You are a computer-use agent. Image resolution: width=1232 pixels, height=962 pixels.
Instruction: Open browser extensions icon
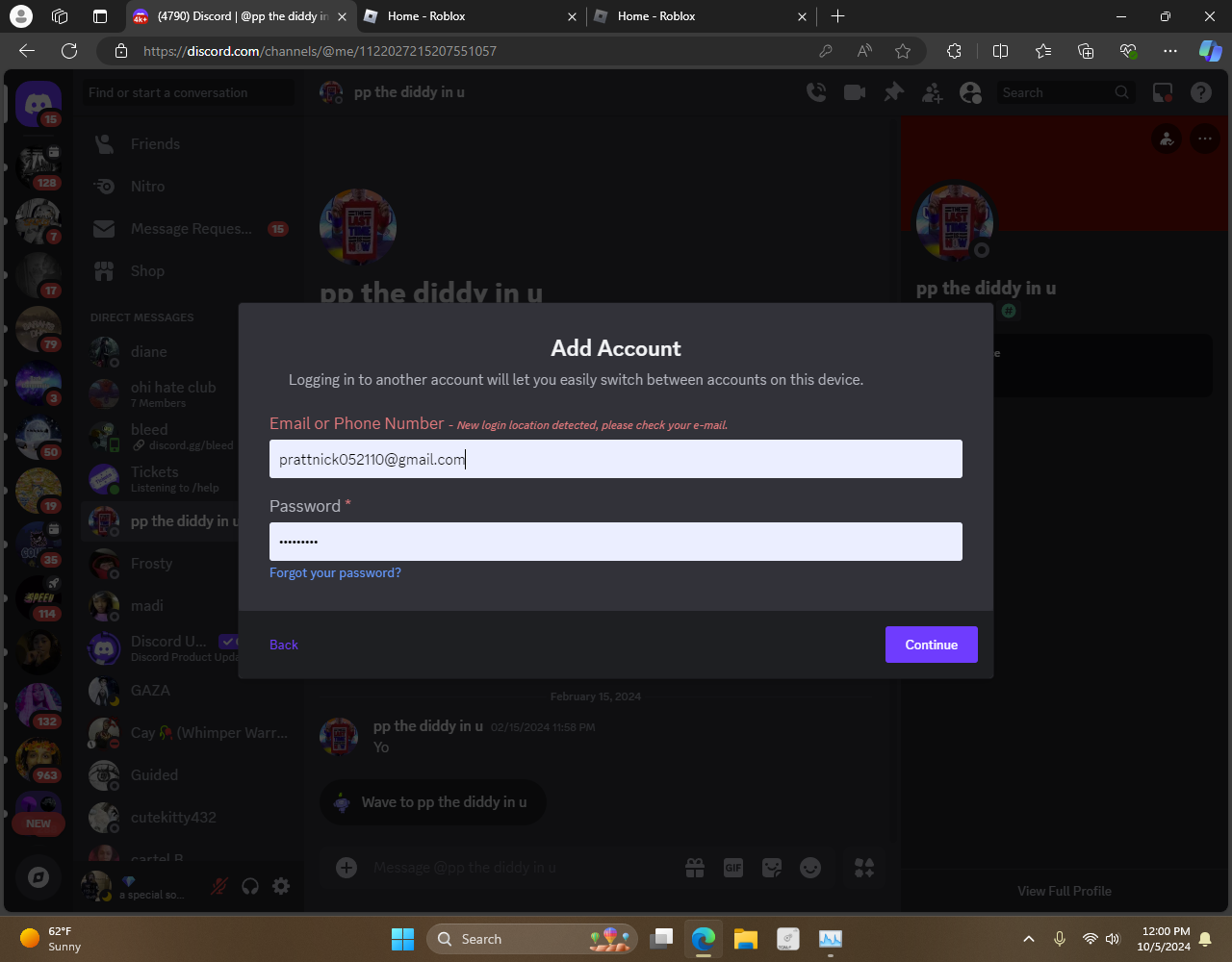tap(954, 51)
